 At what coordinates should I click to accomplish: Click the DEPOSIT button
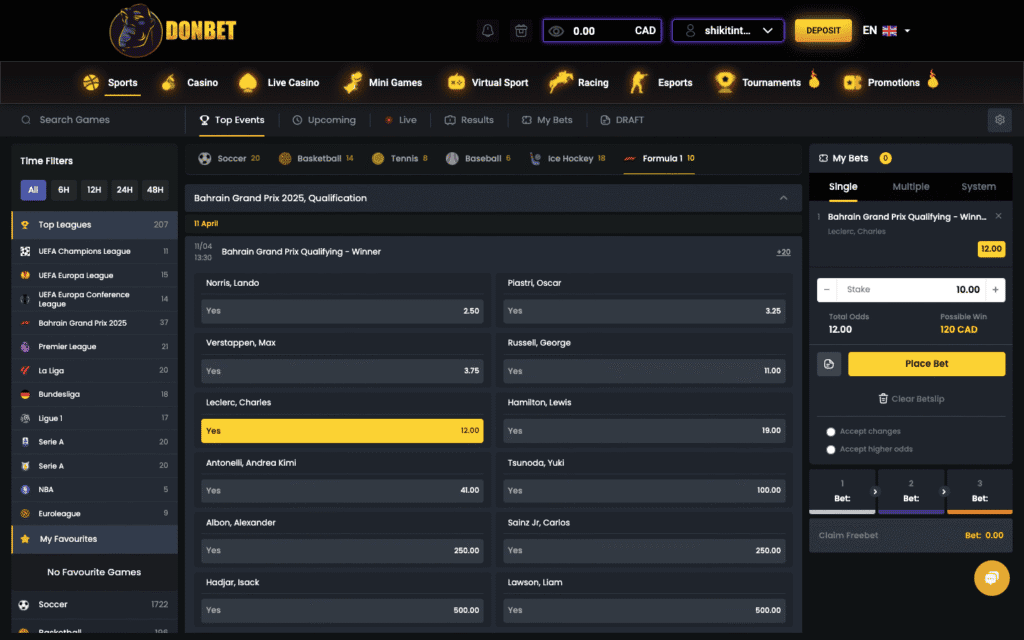(823, 31)
